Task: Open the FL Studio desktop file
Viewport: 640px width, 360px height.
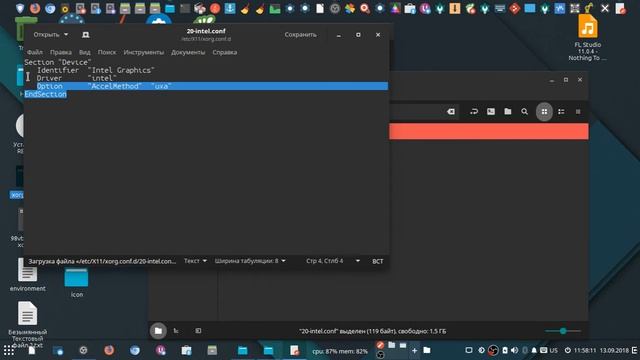Action: pos(587,38)
